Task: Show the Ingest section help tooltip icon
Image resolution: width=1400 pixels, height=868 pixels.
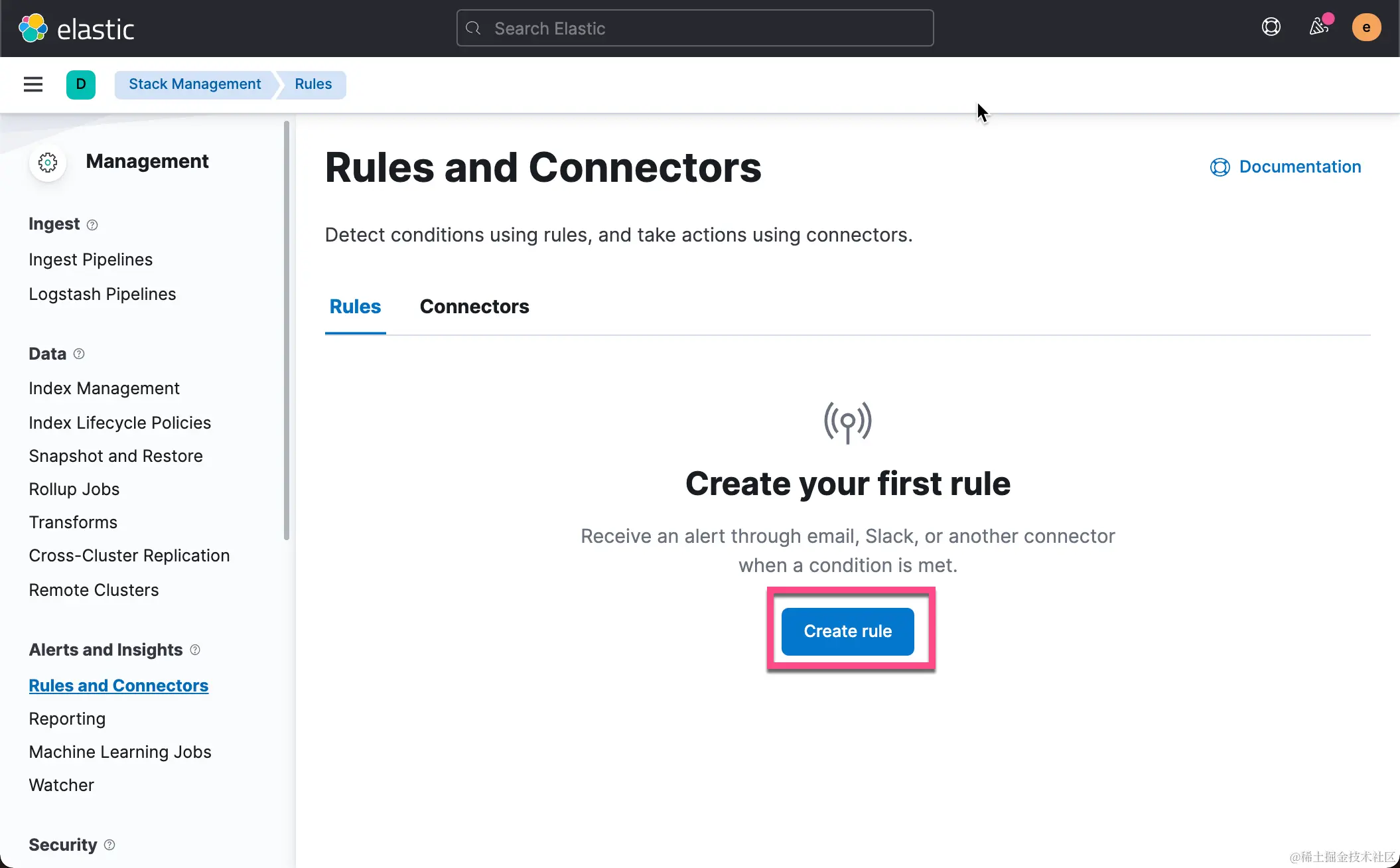Action: (x=92, y=225)
